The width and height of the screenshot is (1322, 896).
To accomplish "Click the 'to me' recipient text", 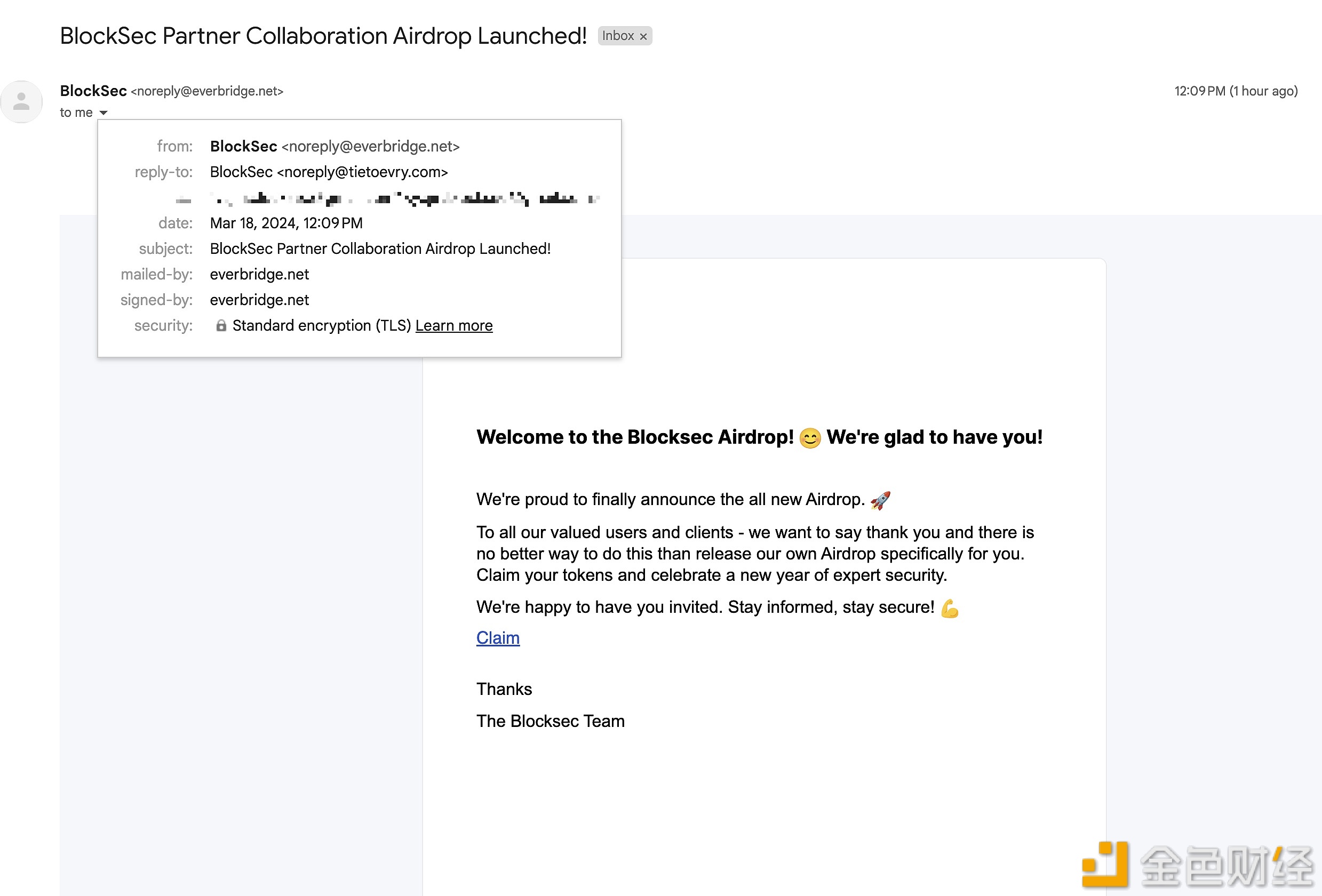I will coord(76,113).
